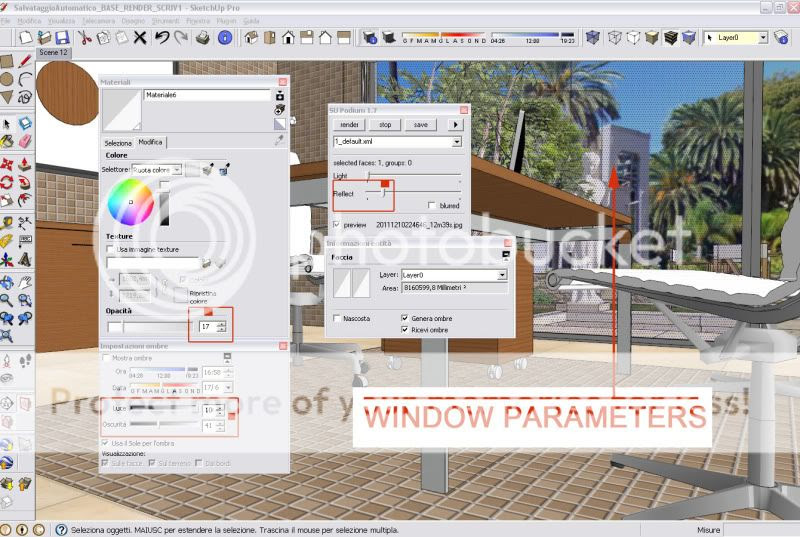Click the Oscurità value stepper
The width and height of the screenshot is (800, 537).
click(220, 425)
